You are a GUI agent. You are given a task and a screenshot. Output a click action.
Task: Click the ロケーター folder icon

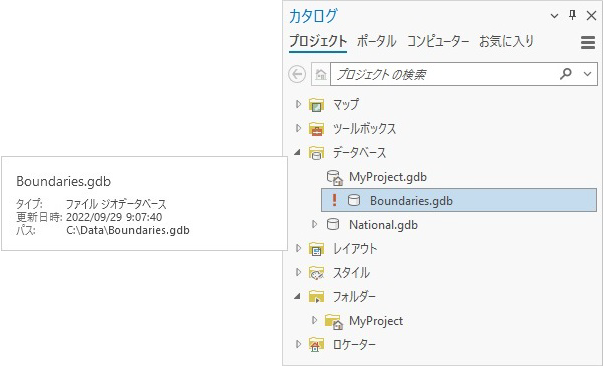pos(316,345)
